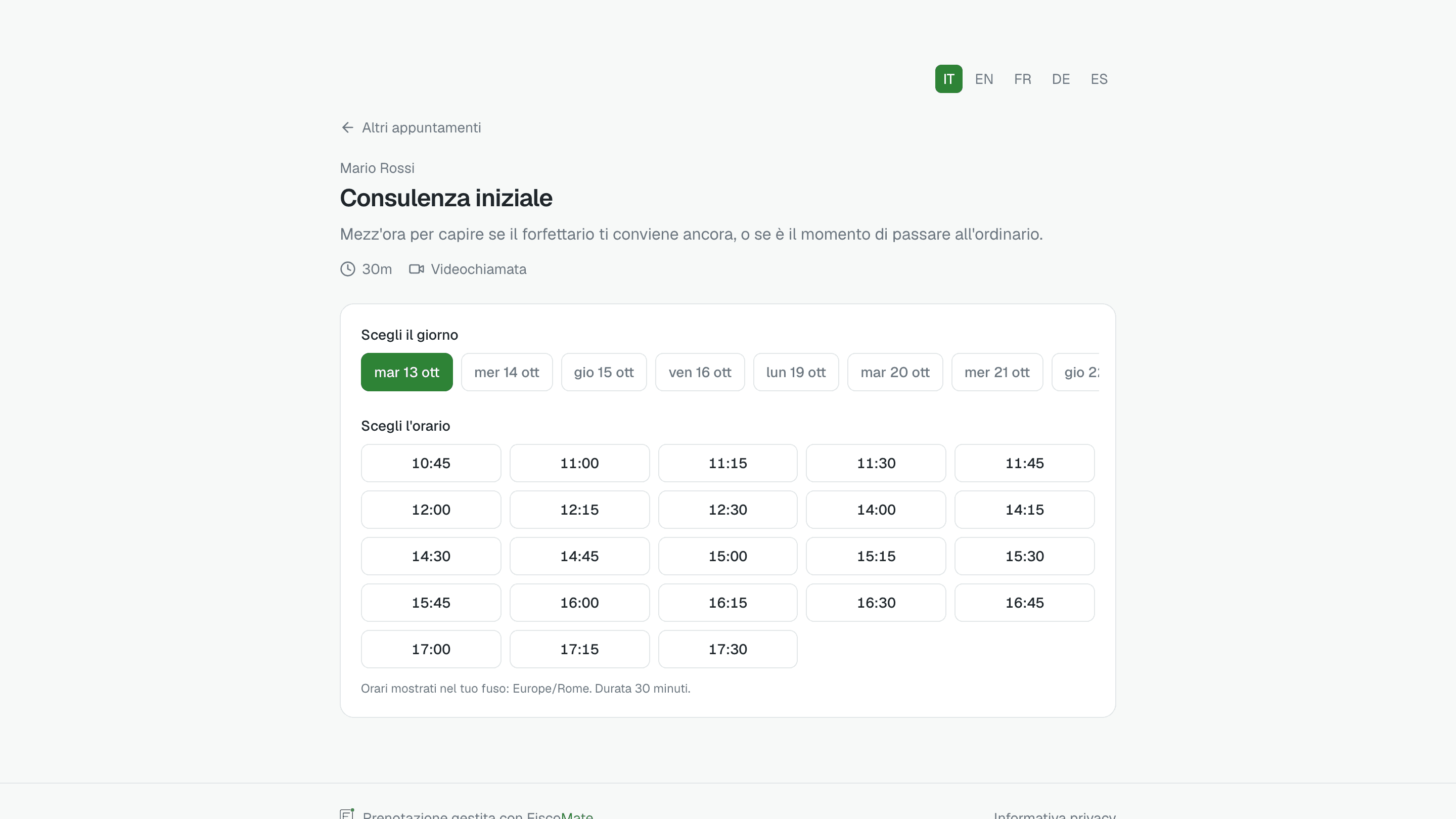The height and width of the screenshot is (819, 1456).
Task: Pick the 11:30 time slot
Action: [876, 464]
